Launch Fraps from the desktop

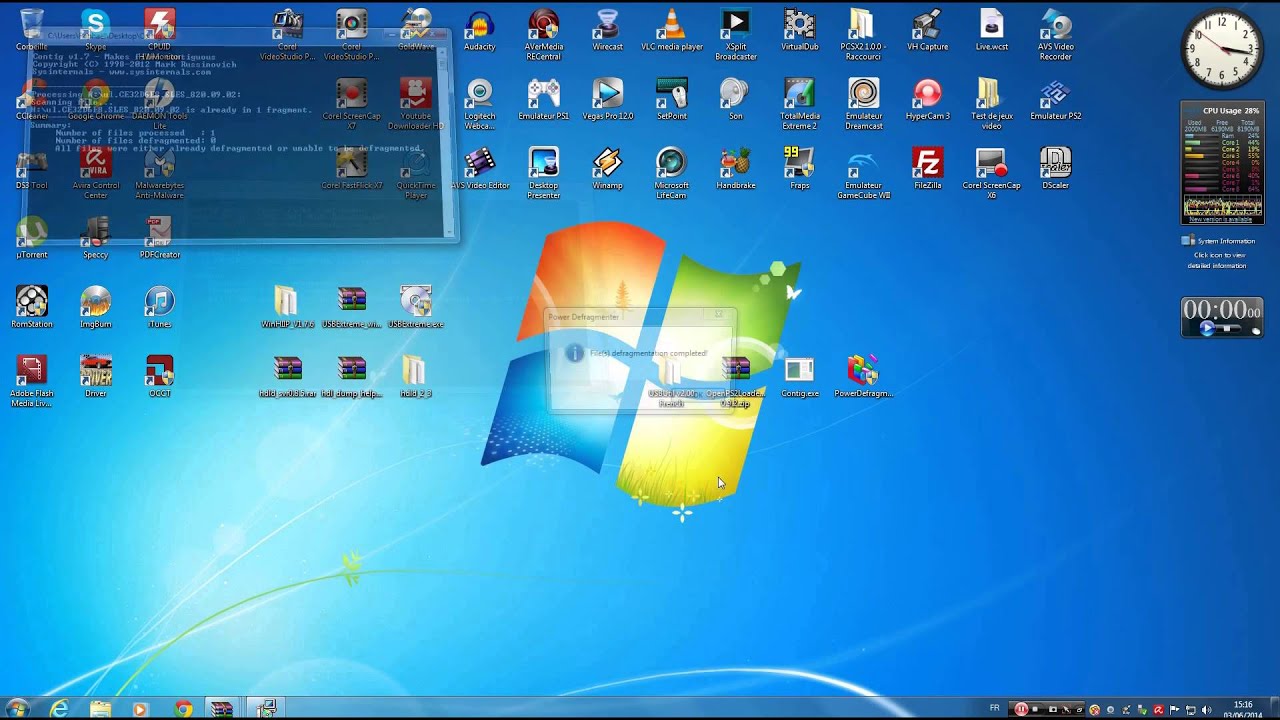click(x=800, y=168)
